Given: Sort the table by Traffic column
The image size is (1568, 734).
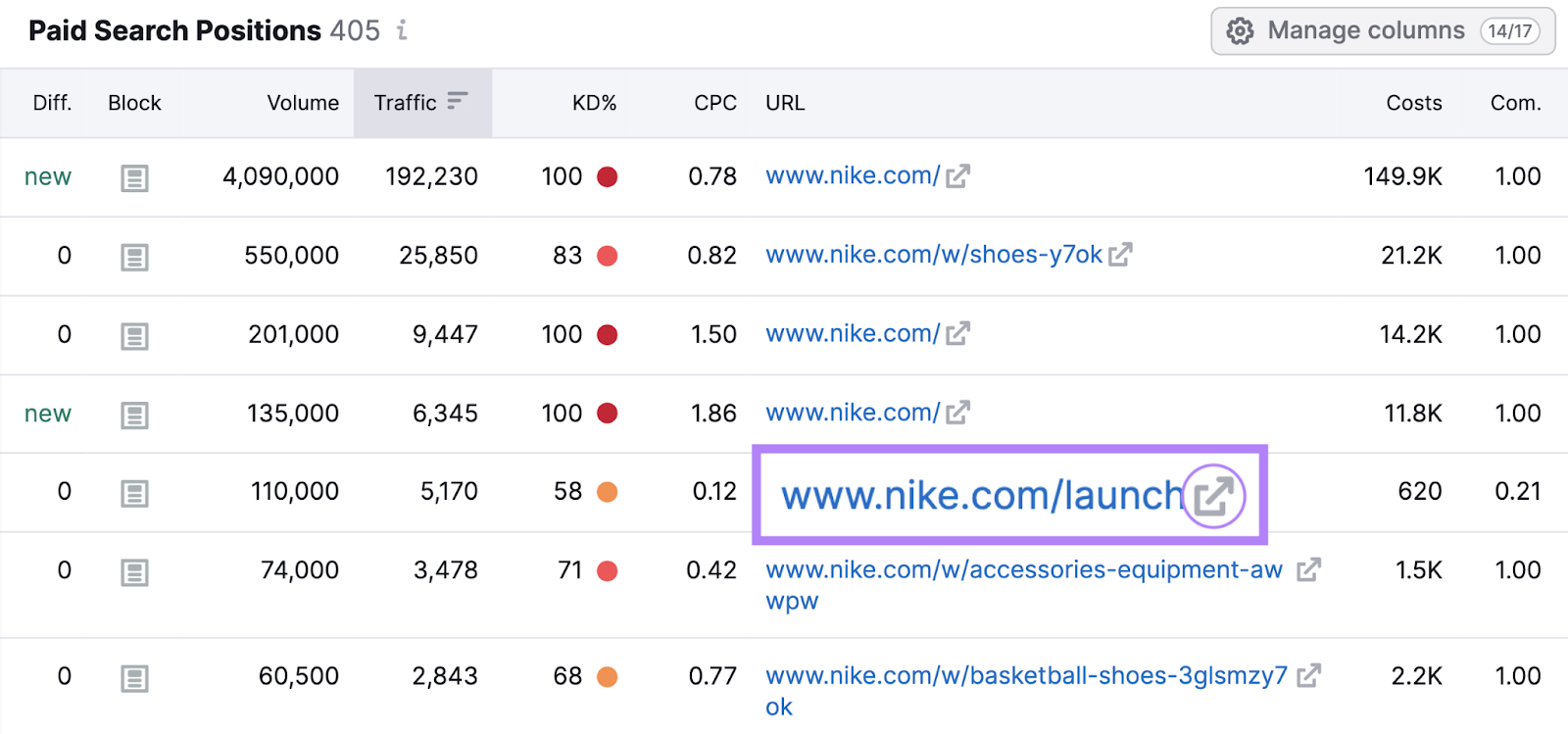Looking at the screenshot, I should (x=422, y=103).
